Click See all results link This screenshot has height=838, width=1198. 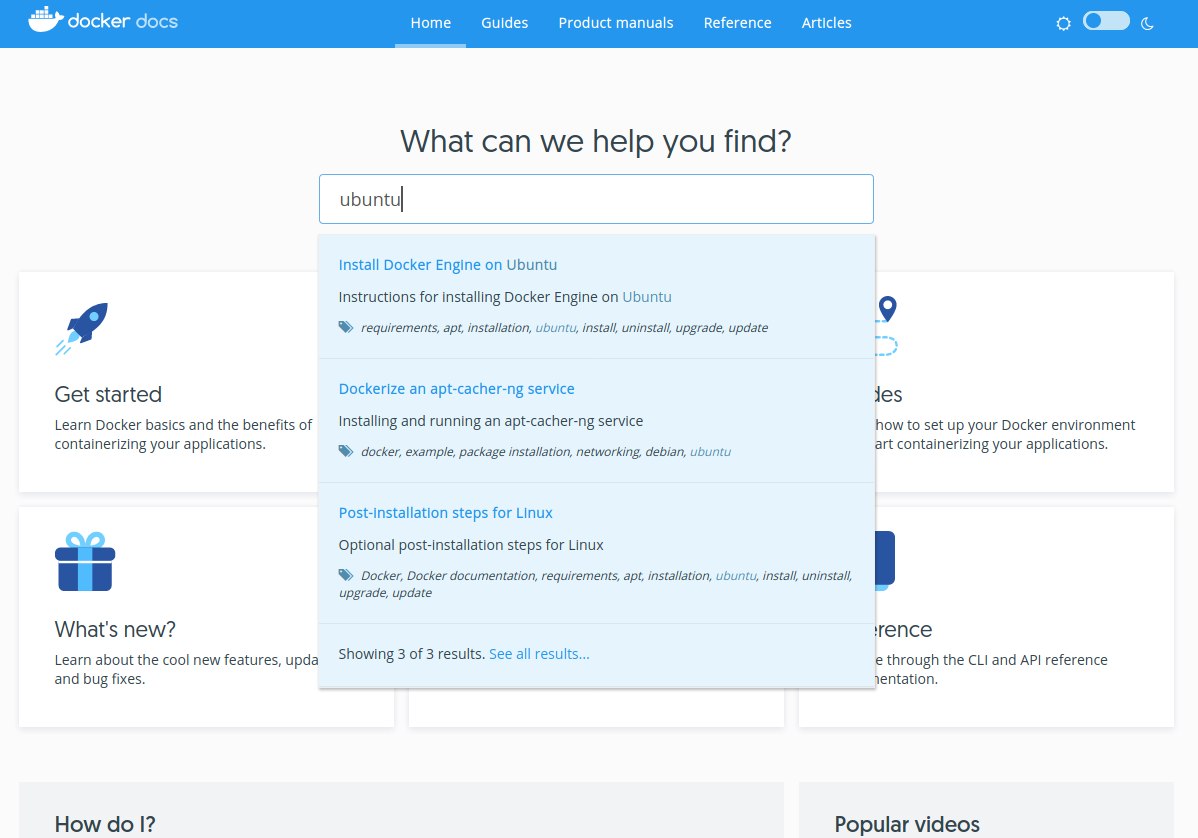pyautogui.click(x=539, y=654)
